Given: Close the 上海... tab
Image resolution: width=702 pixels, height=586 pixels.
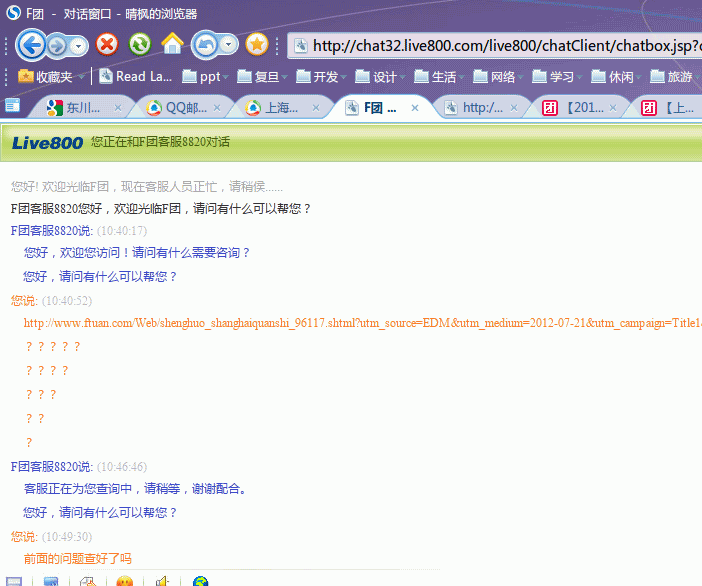Looking at the screenshot, I should tap(316, 108).
